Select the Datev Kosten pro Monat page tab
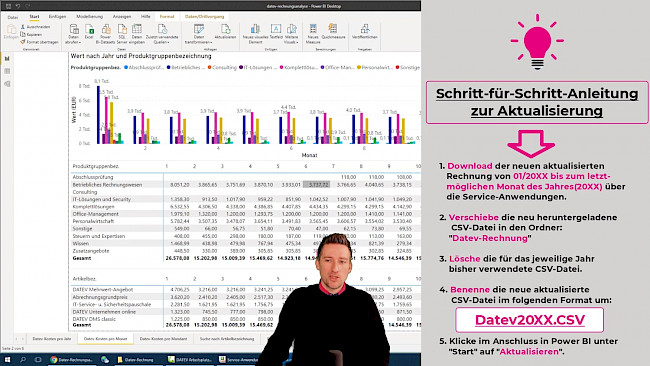The image size is (650, 366). coord(105,339)
